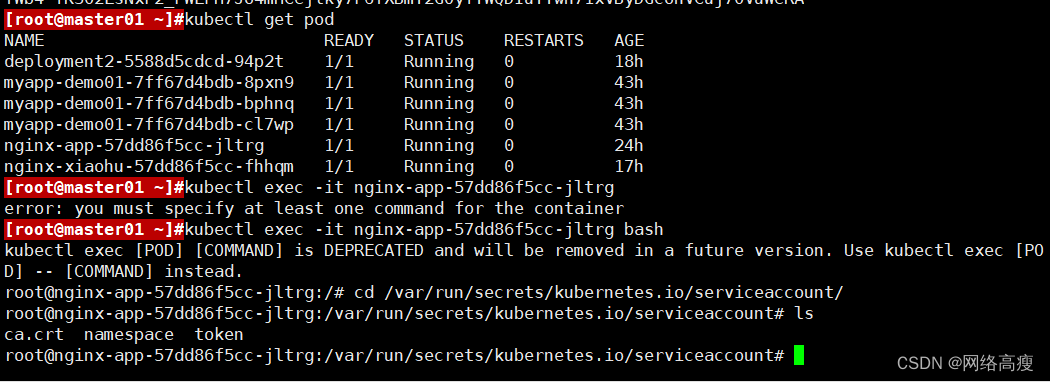Image resolution: width=1050 pixels, height=382 pixels.
Task: Click the error message about specifying a command
Action: coord(314,208)
